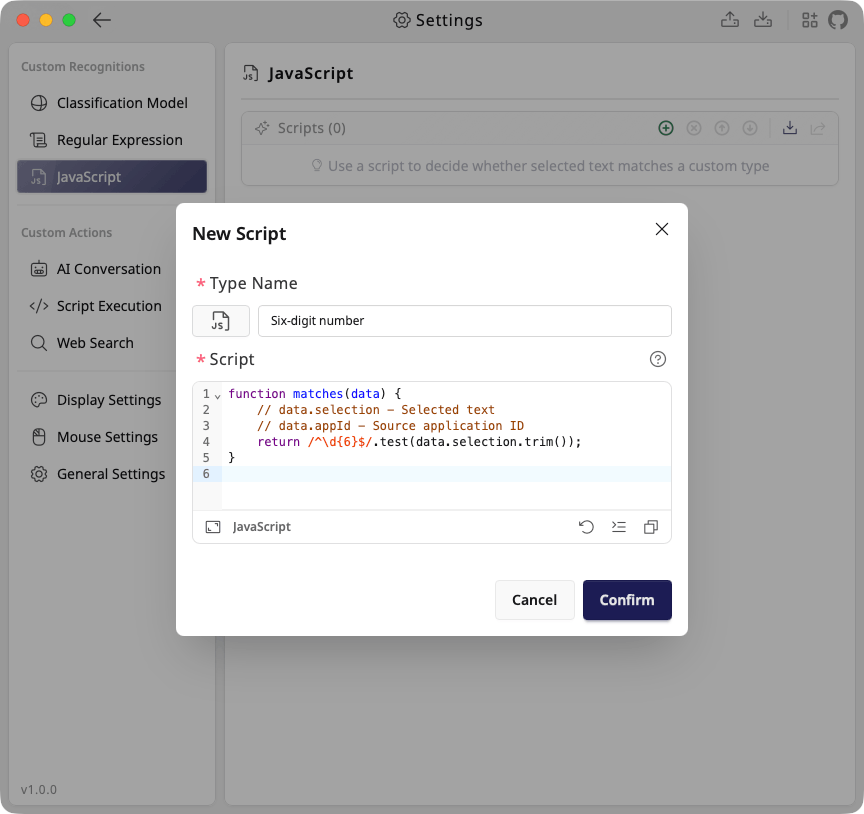Choose the JS type icon button
Screen dimensions: 864x814
click(221, 321)
